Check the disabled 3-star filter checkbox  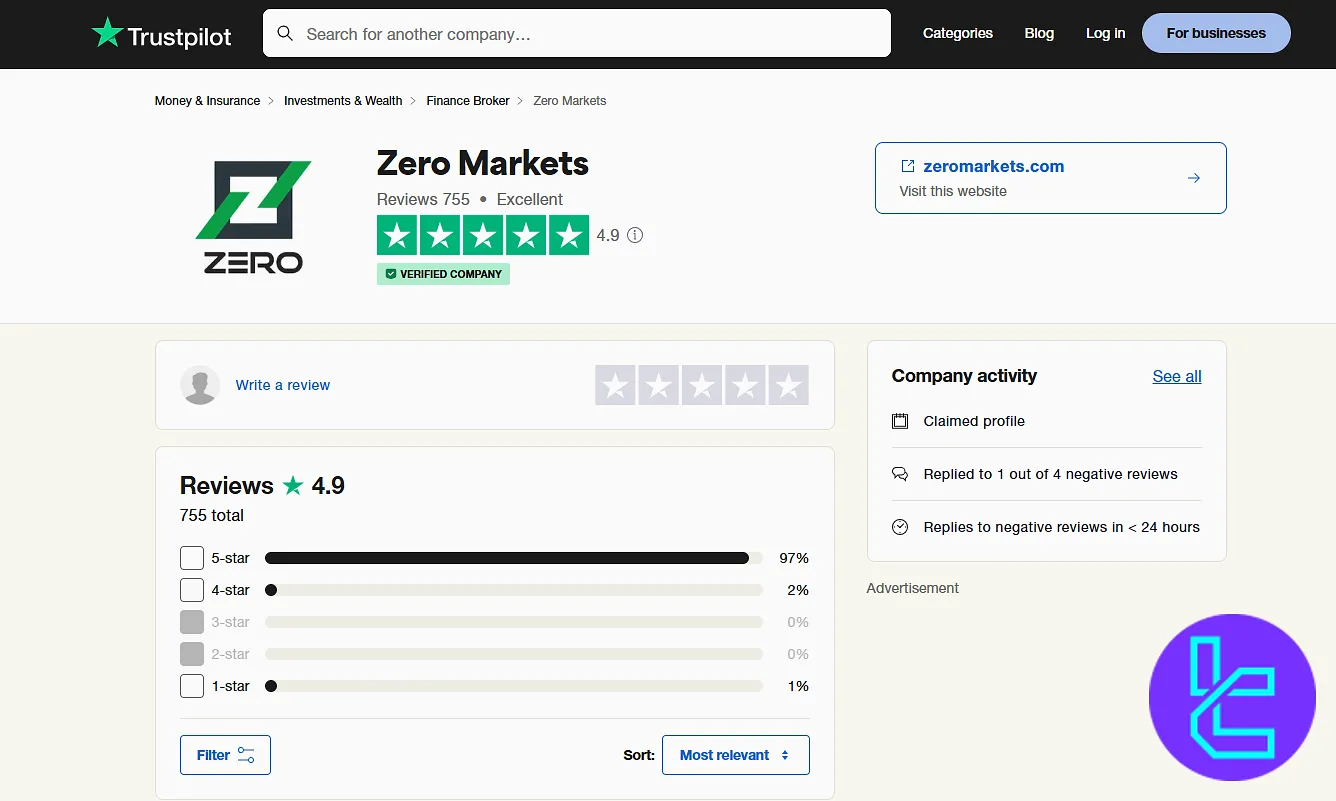[192, 622]
